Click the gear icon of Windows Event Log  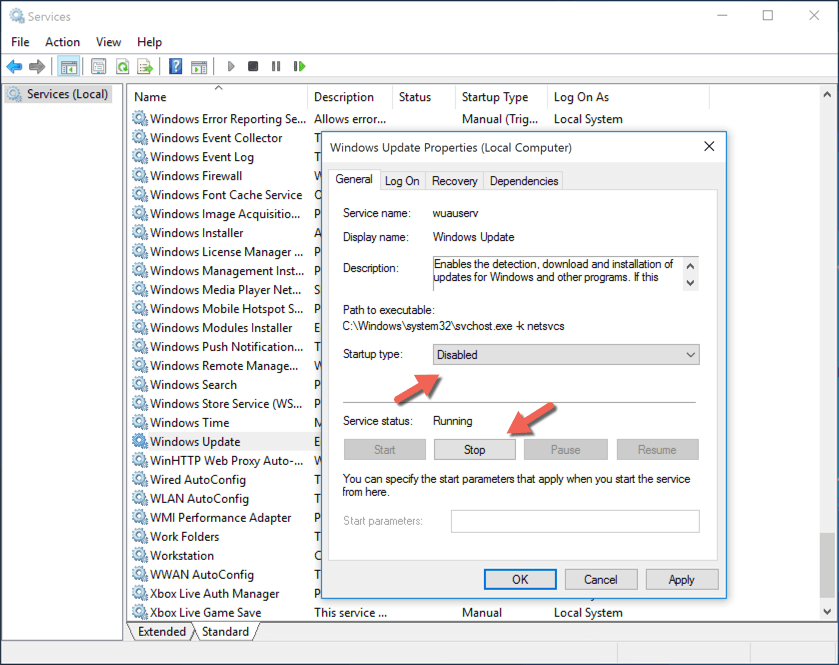coord(140,156)
